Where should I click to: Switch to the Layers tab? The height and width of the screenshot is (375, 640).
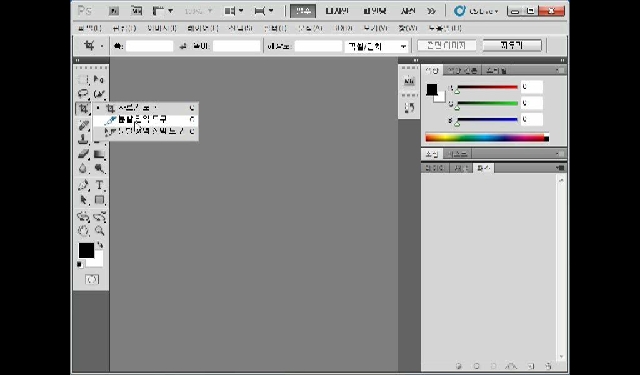435,168
